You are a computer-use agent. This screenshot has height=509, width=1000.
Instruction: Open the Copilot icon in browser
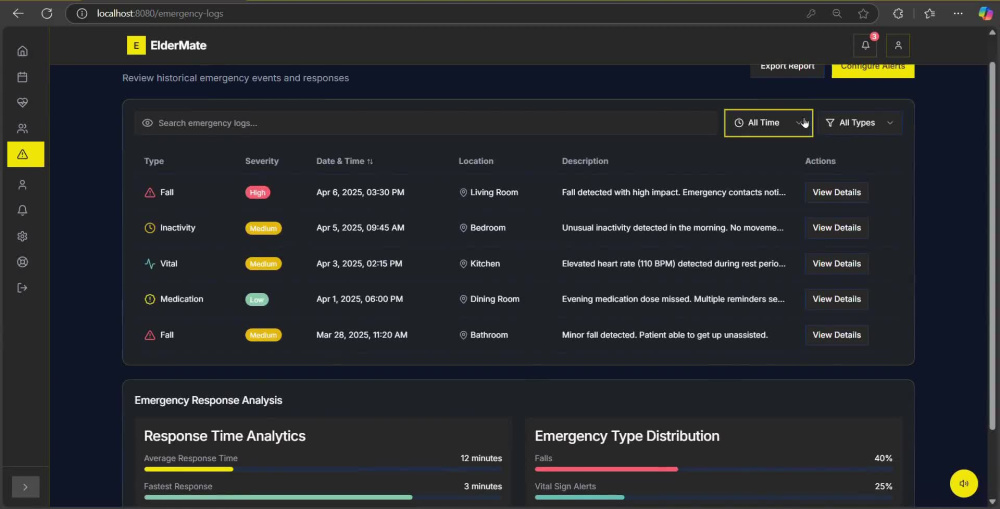pyautogui.click(x=985, y=13)
